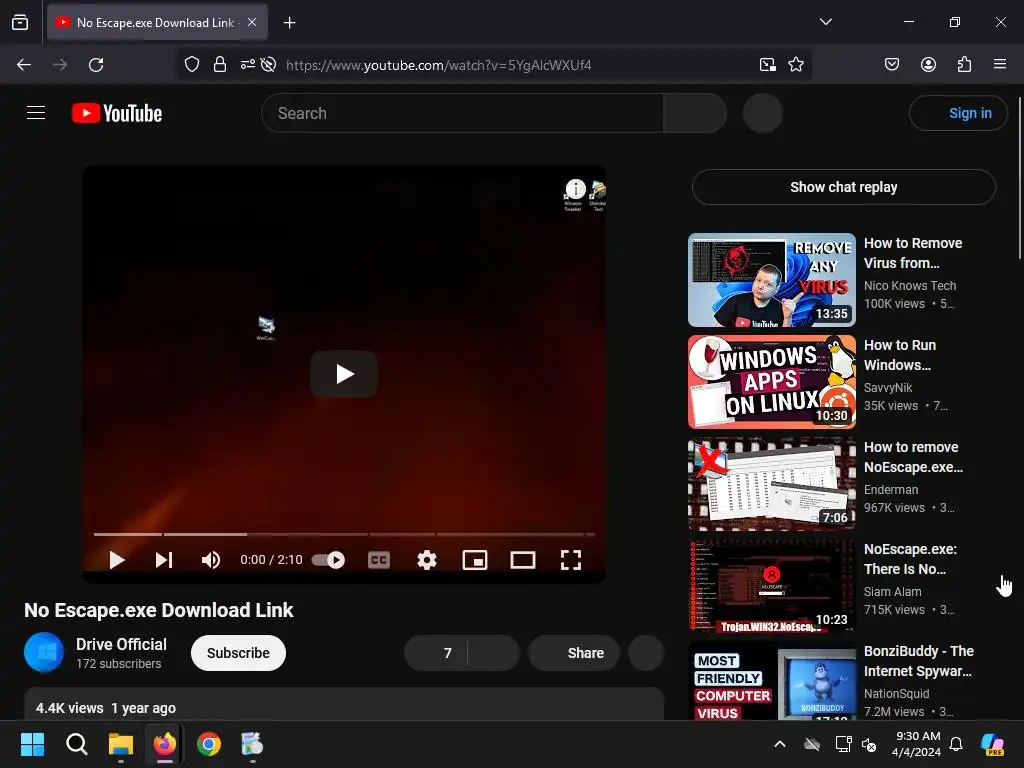This screenshot has width=1024, height=768.
Task: Open the list all tabs dropdown
Action: 825,22
